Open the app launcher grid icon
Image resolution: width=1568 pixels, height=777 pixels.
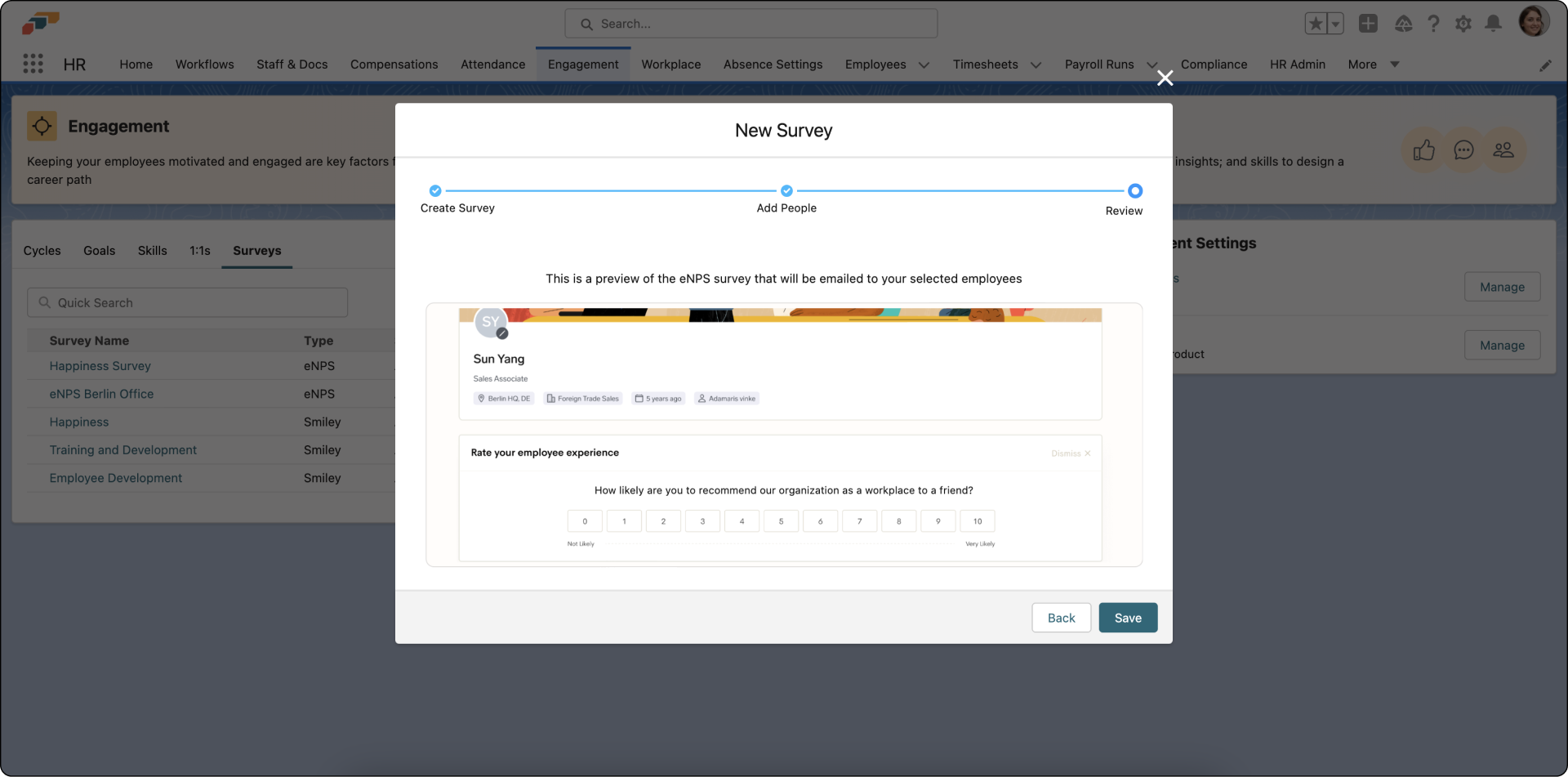pos(33,64)
